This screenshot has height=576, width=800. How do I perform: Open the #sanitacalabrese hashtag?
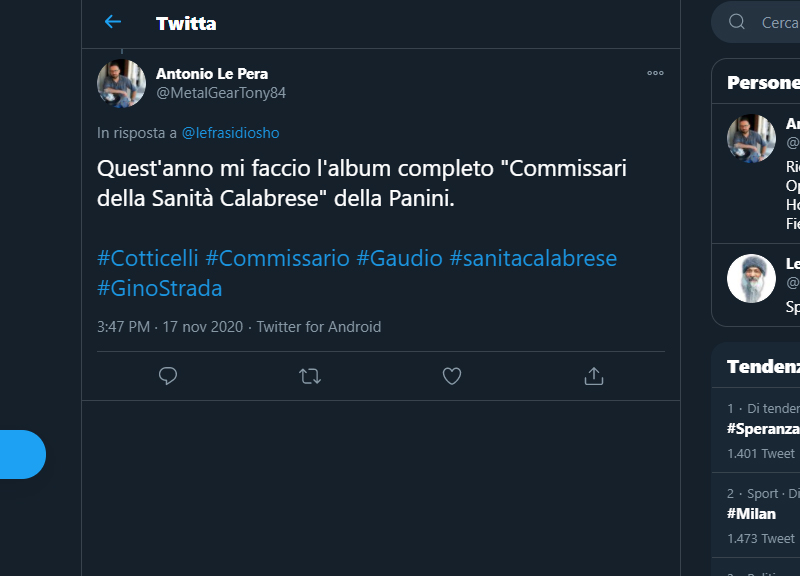[x=533, y=258]
